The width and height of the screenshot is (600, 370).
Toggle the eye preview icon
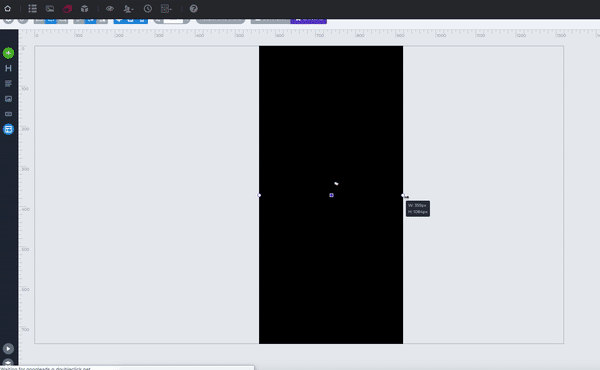pos(110,8)
